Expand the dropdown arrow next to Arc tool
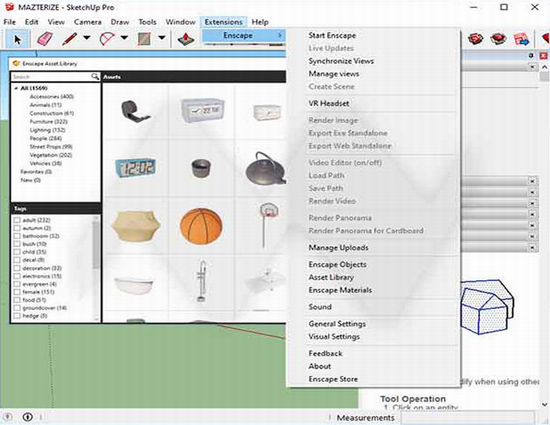This screenshot has height=425, width=550. (x=124, y=38)
